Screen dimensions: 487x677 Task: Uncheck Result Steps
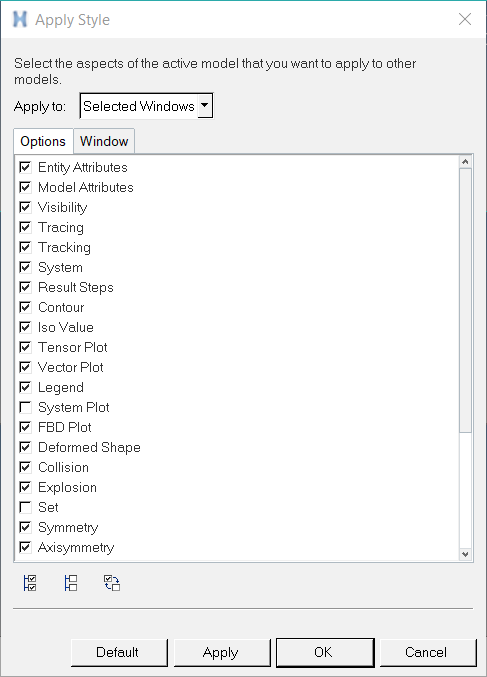(x=25, y=287)
